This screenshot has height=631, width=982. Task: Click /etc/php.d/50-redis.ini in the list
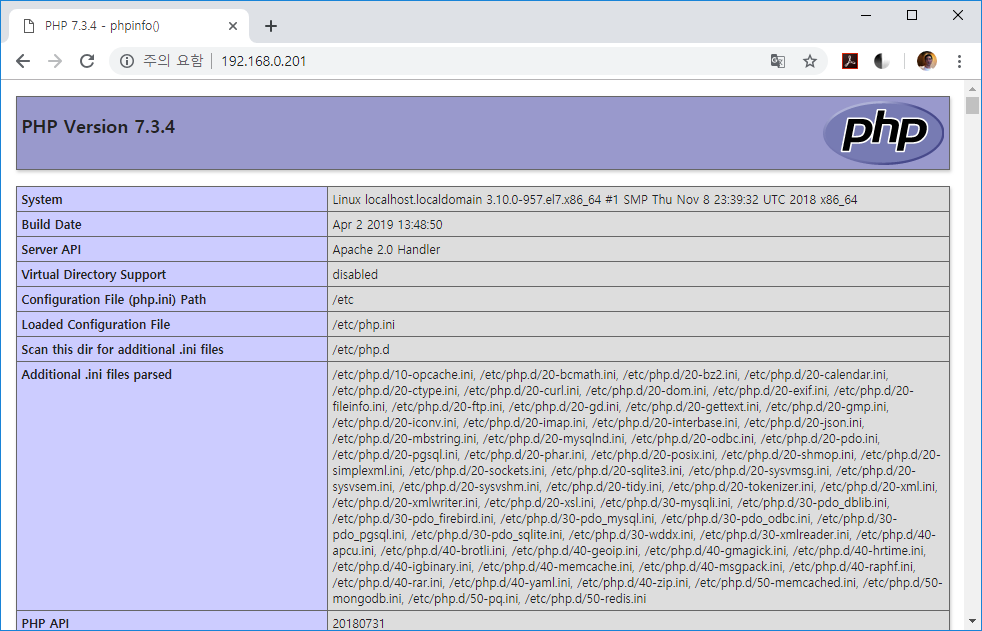click(x=586, y=599)
